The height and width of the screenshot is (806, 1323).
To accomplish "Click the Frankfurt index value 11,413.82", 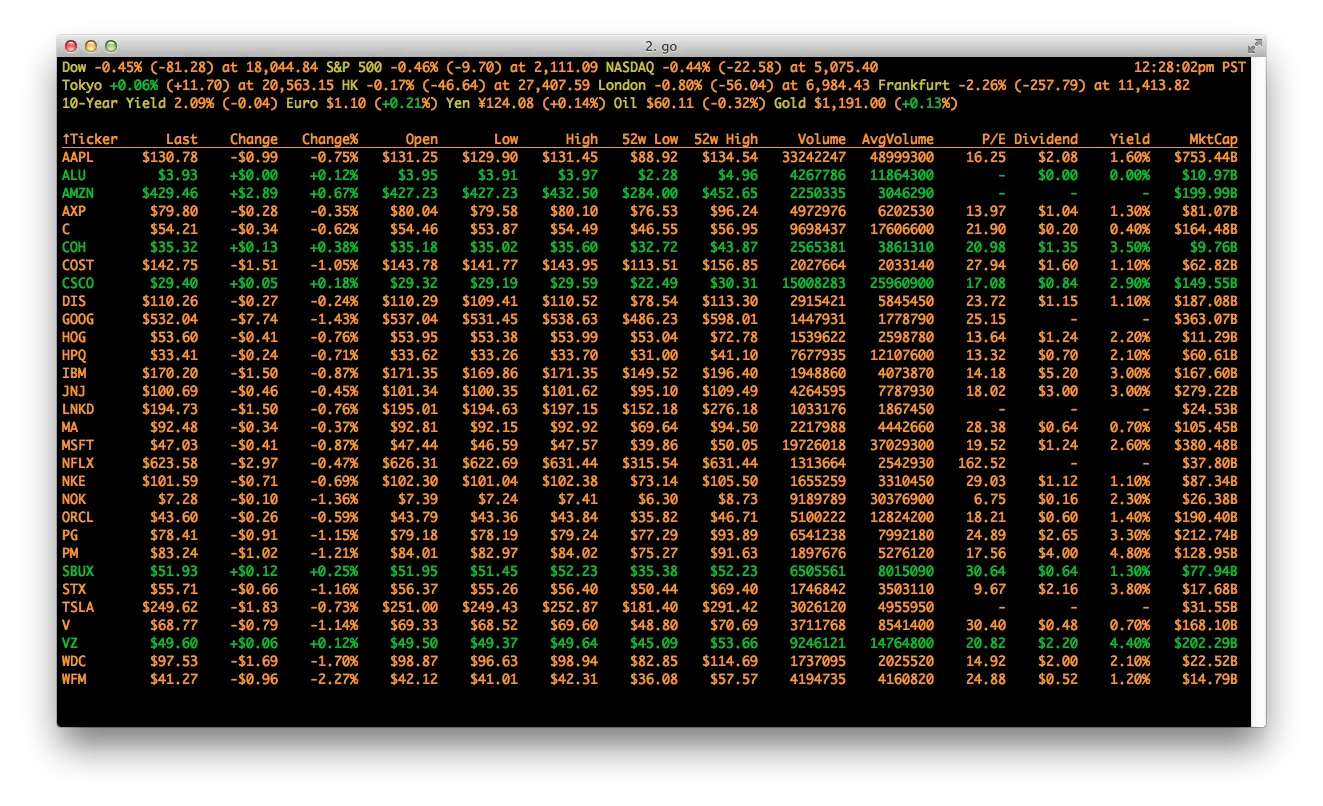I will point(1154,85).
